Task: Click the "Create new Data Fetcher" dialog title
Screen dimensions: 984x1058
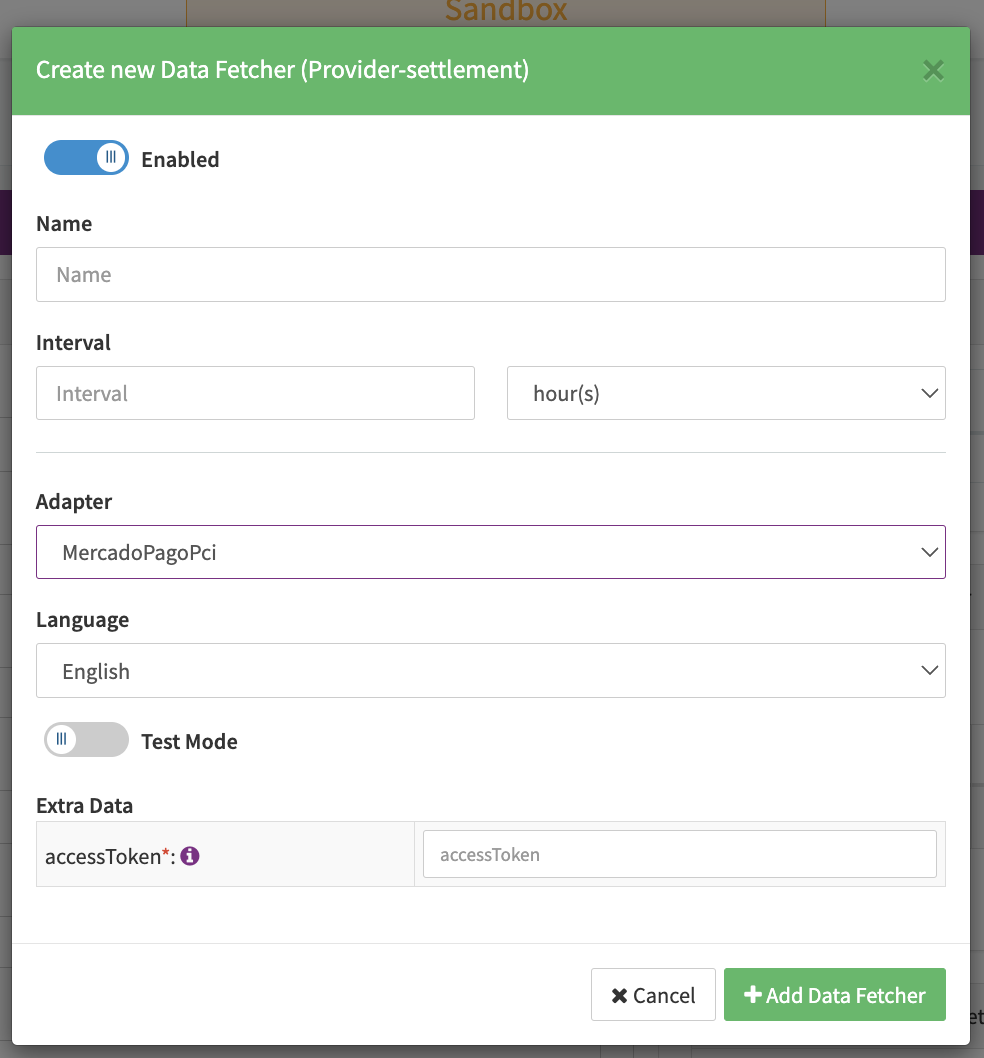Action: pyautogui.click(x=282, y=70)
